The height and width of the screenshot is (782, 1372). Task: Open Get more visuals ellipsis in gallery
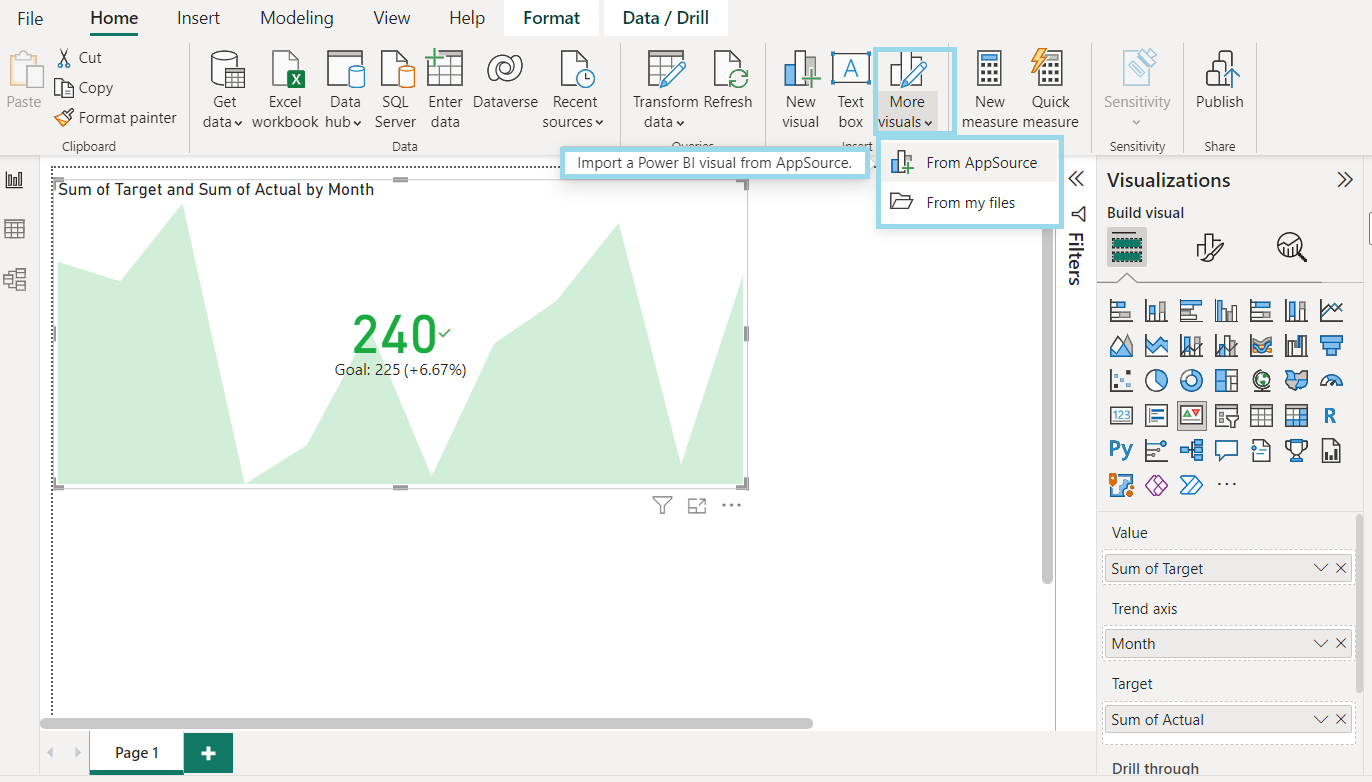coord(1227,485)
